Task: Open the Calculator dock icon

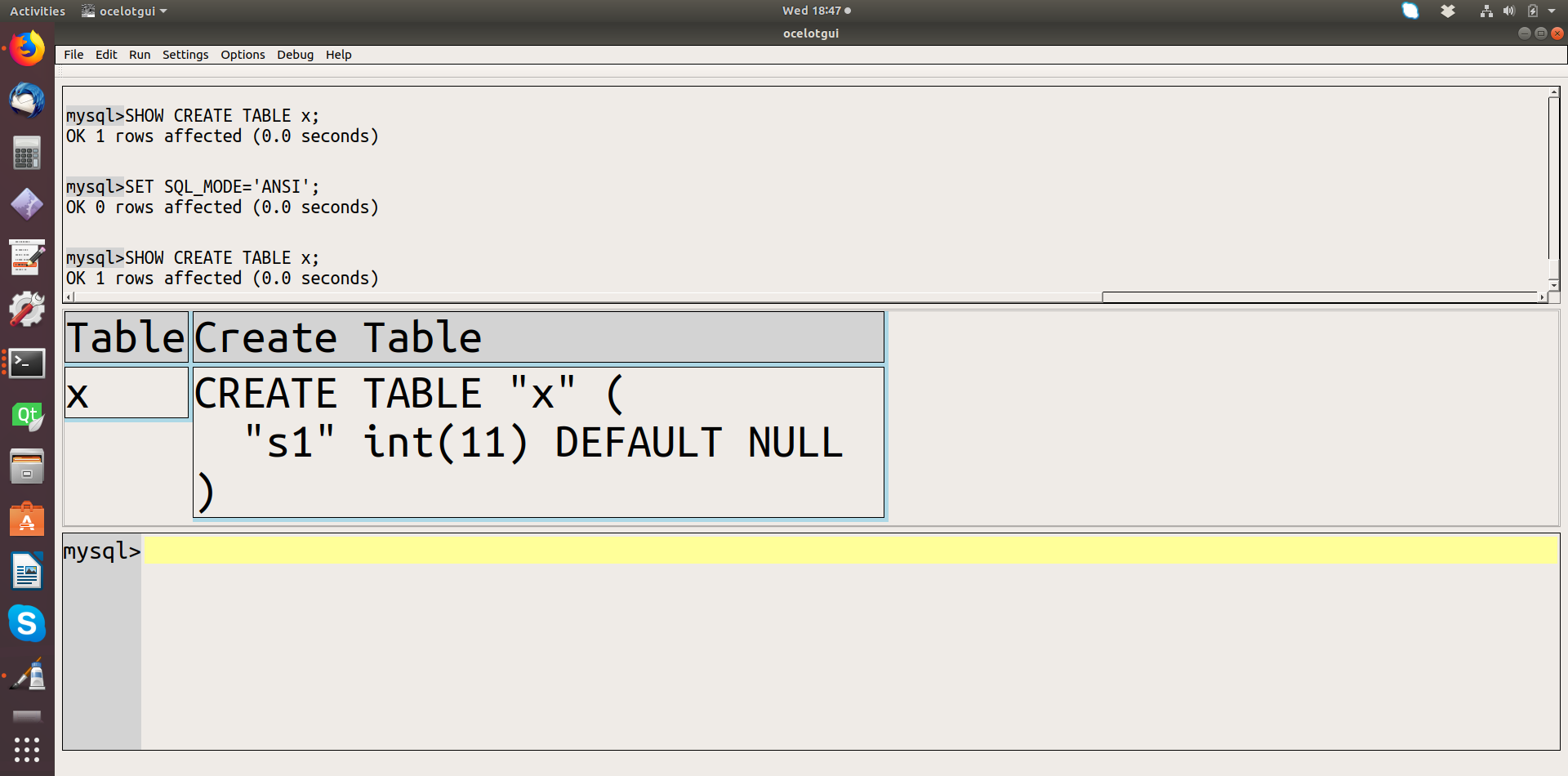Action: pyautogui.click(x=27, y=153)
